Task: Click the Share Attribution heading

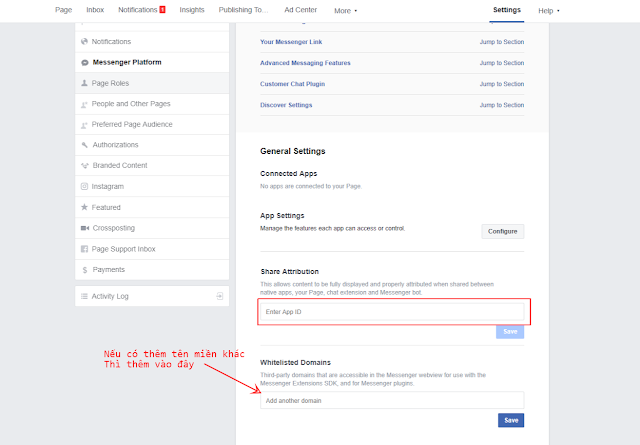Action: [290, 272]
